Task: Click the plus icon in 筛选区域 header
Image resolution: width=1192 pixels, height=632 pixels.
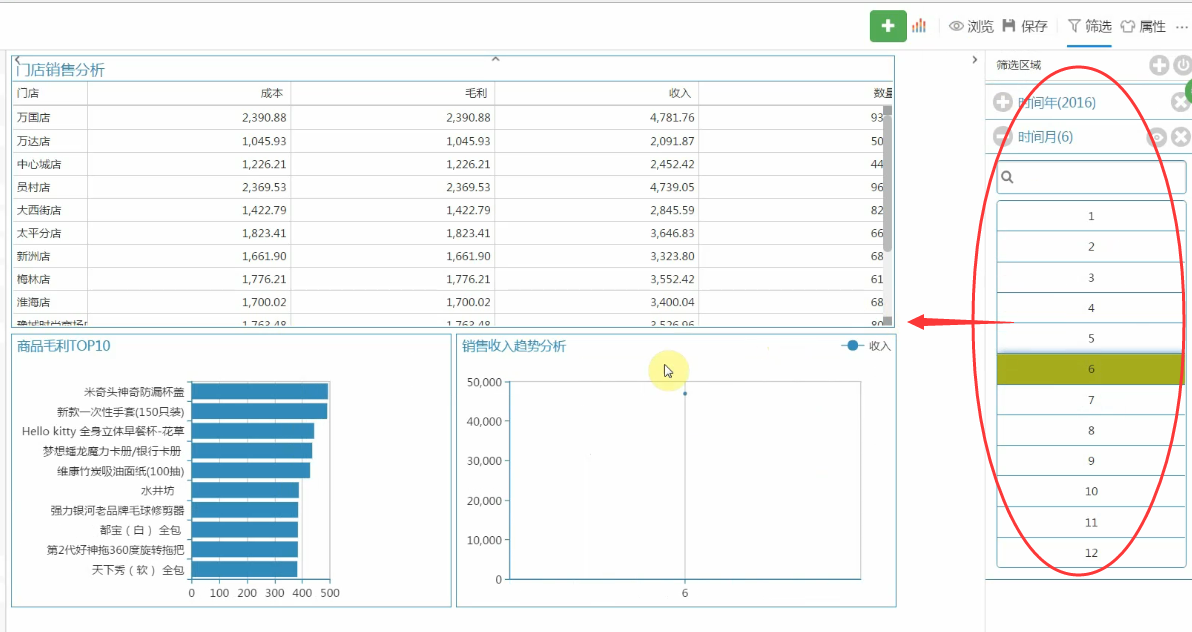Action: [x=1158, y=65]
